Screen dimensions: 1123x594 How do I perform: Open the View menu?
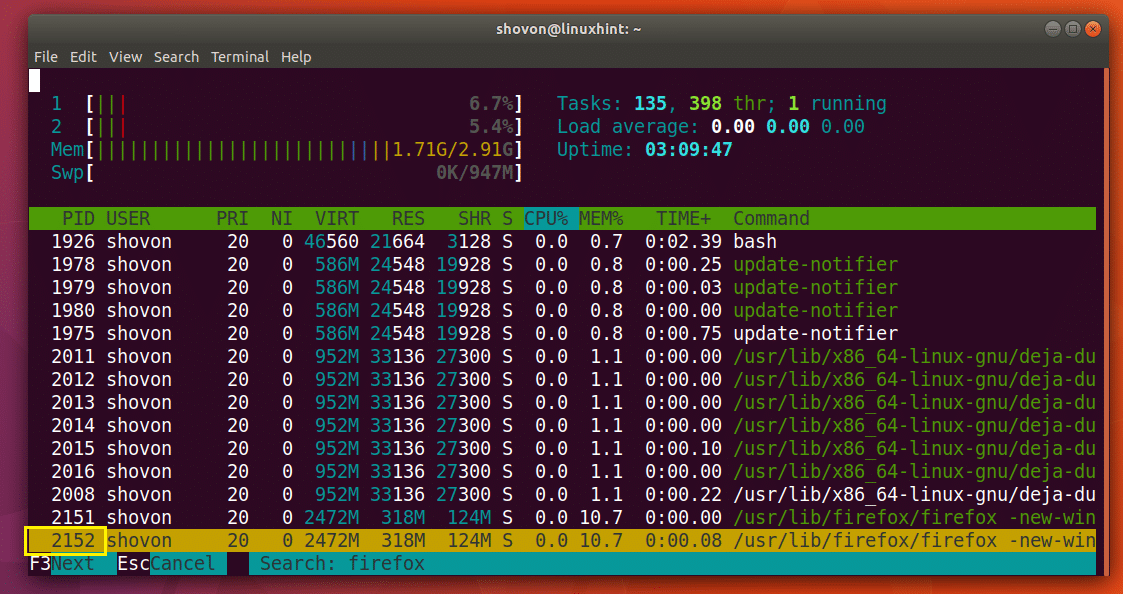tap(125, 57)
